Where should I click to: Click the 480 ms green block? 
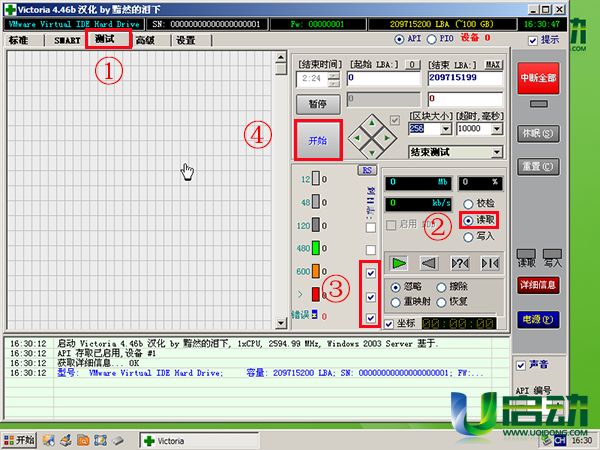[316, 248]
